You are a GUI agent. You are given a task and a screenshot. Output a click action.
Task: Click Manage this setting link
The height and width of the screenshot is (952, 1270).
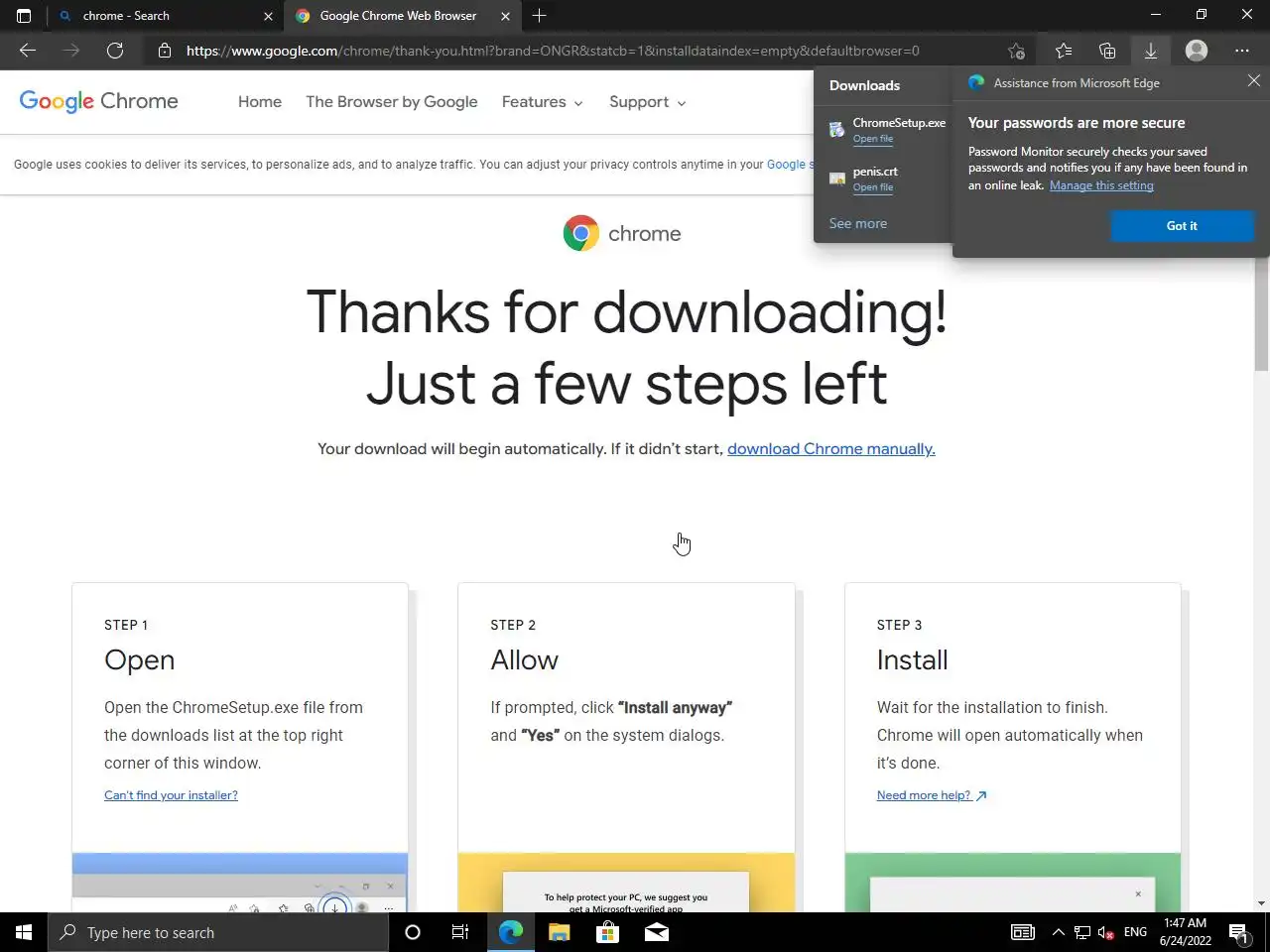[1101, 185]
